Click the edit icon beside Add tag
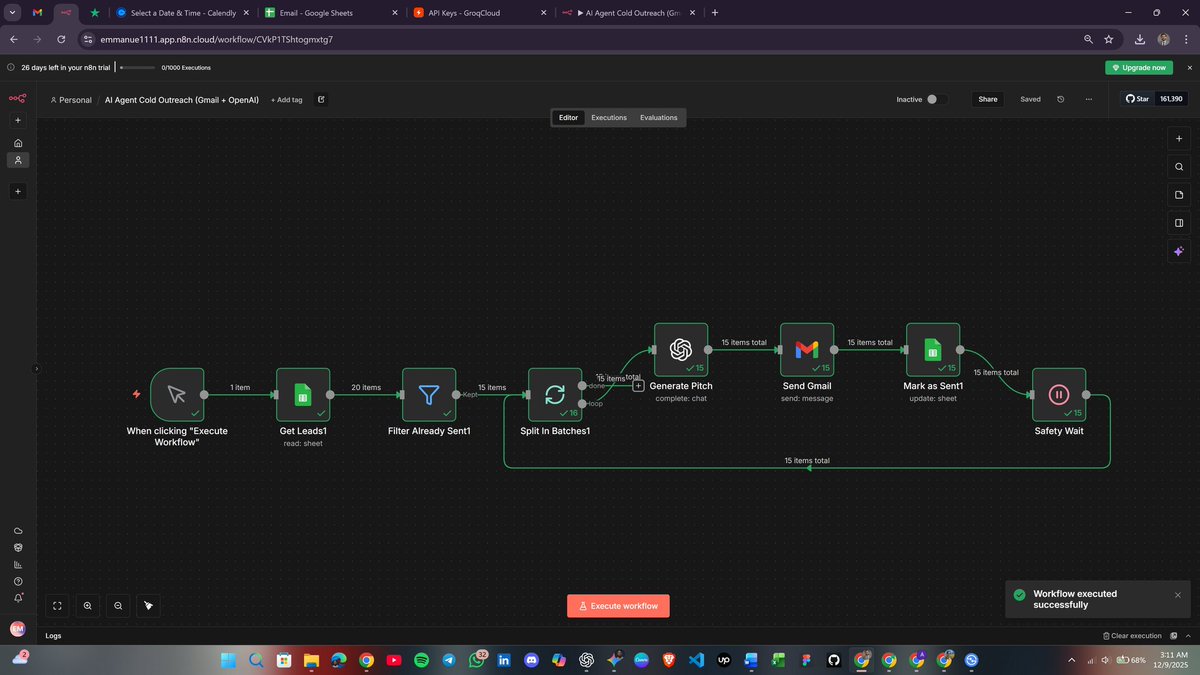The width and height of the screenshot is (1200, 675). (x=321, y=99)
